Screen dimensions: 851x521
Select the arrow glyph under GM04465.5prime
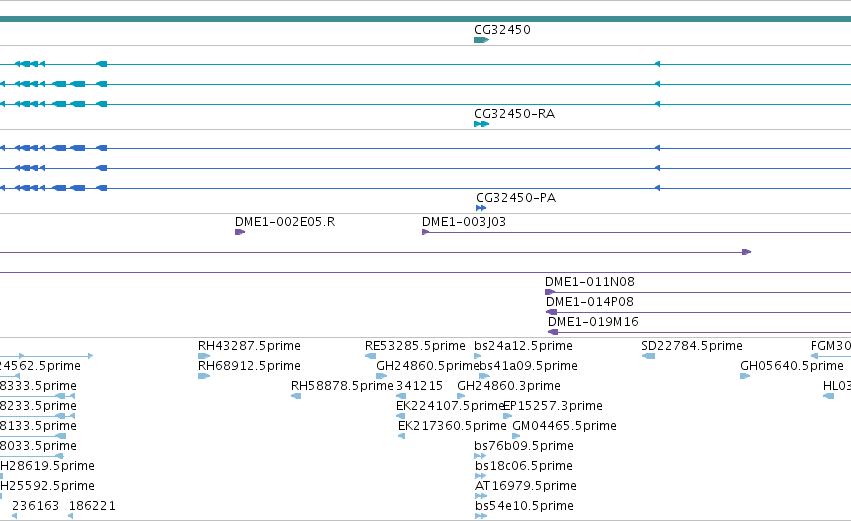tap(516, 436)
